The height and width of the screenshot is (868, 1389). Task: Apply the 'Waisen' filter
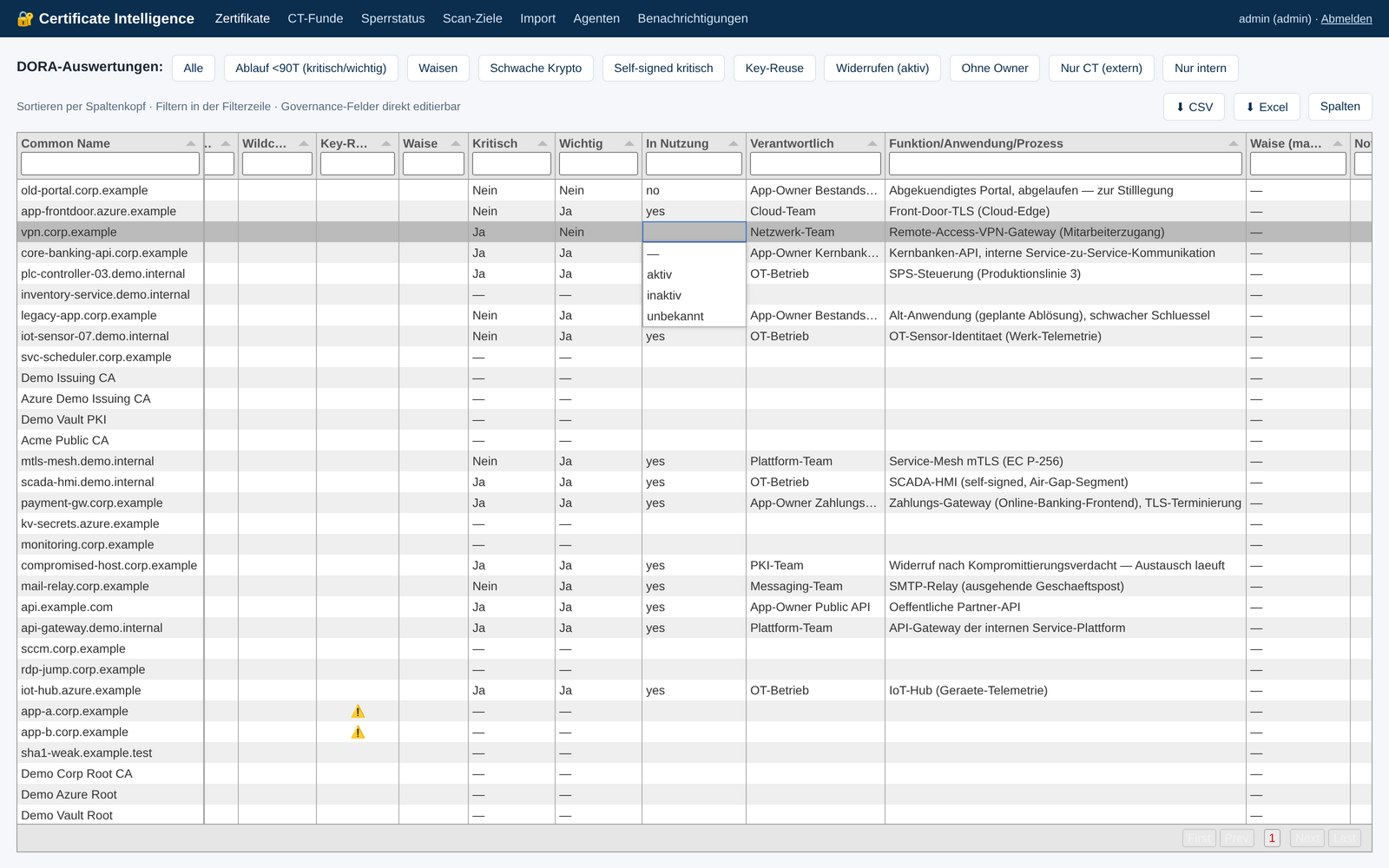pos(438,68)
